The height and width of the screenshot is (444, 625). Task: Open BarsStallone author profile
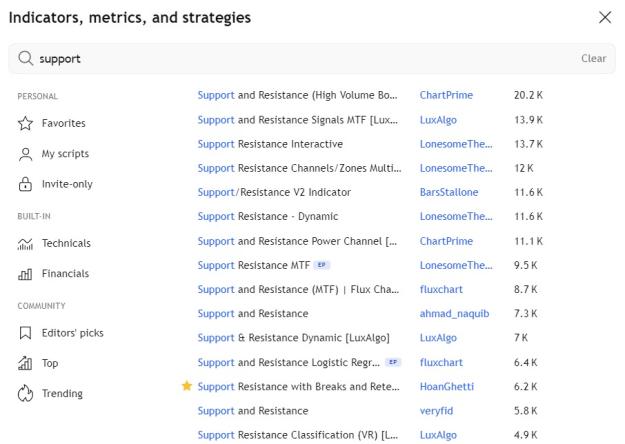pos(449,192)
